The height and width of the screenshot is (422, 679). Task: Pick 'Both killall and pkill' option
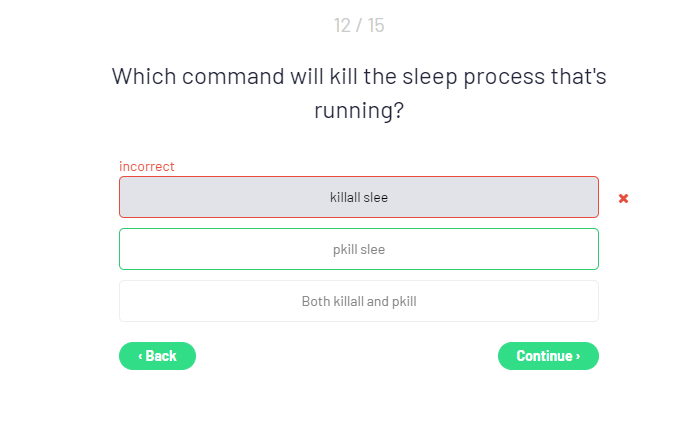coord(358,301)
